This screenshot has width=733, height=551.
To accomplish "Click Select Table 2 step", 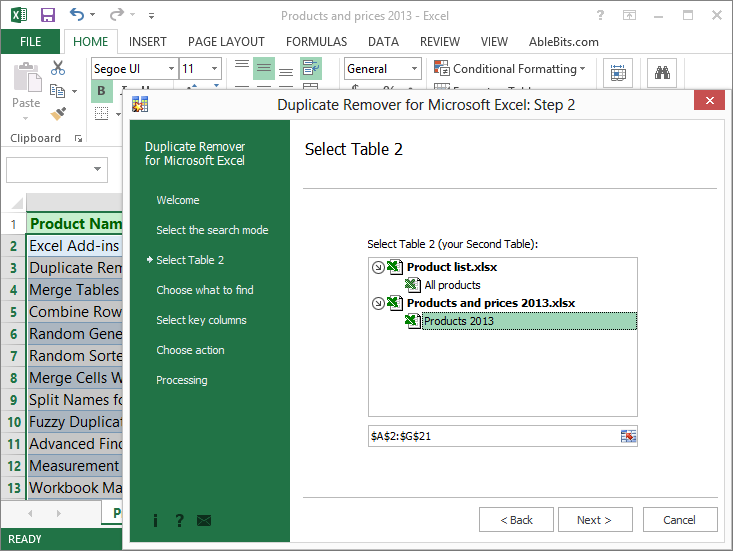I will click(190, 260).
